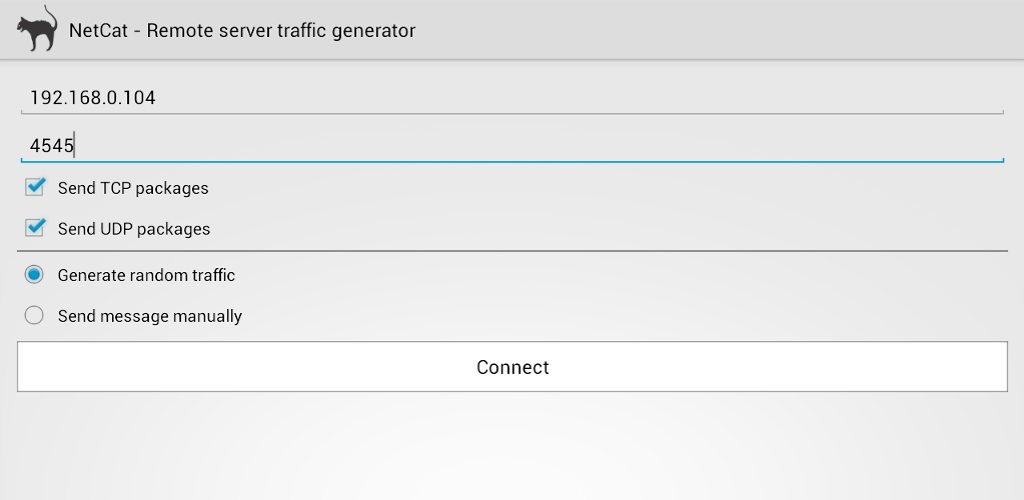
Task: Click the divider line below UDP option
Action: (512, 251)
